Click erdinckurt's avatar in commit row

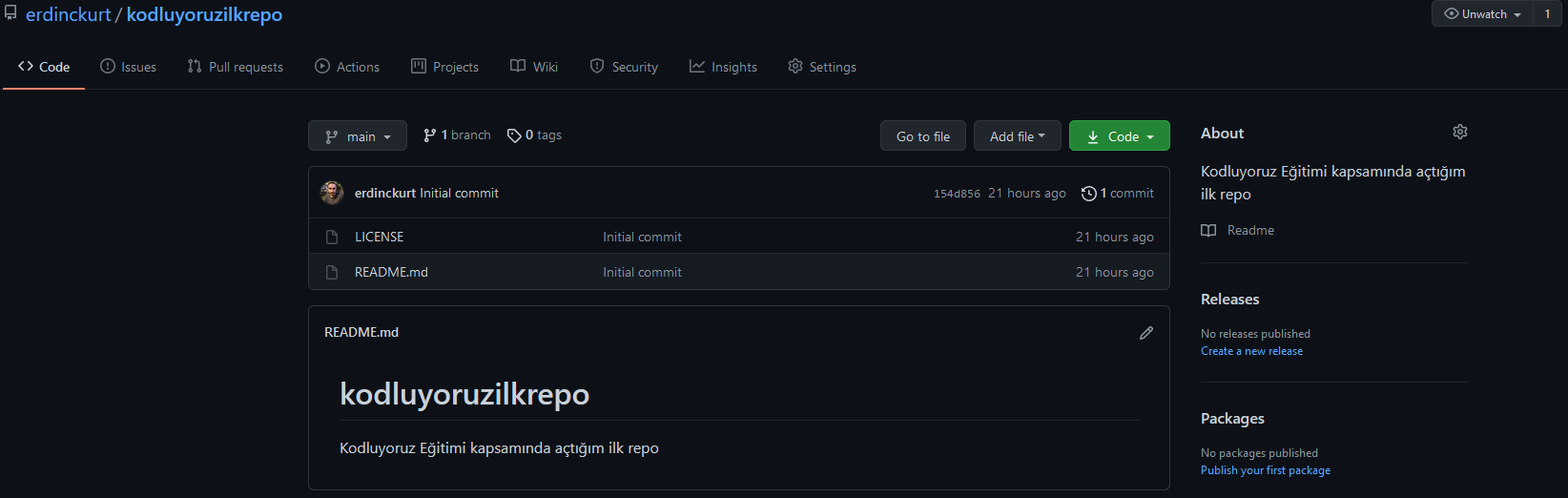click(x=332, y=193)
